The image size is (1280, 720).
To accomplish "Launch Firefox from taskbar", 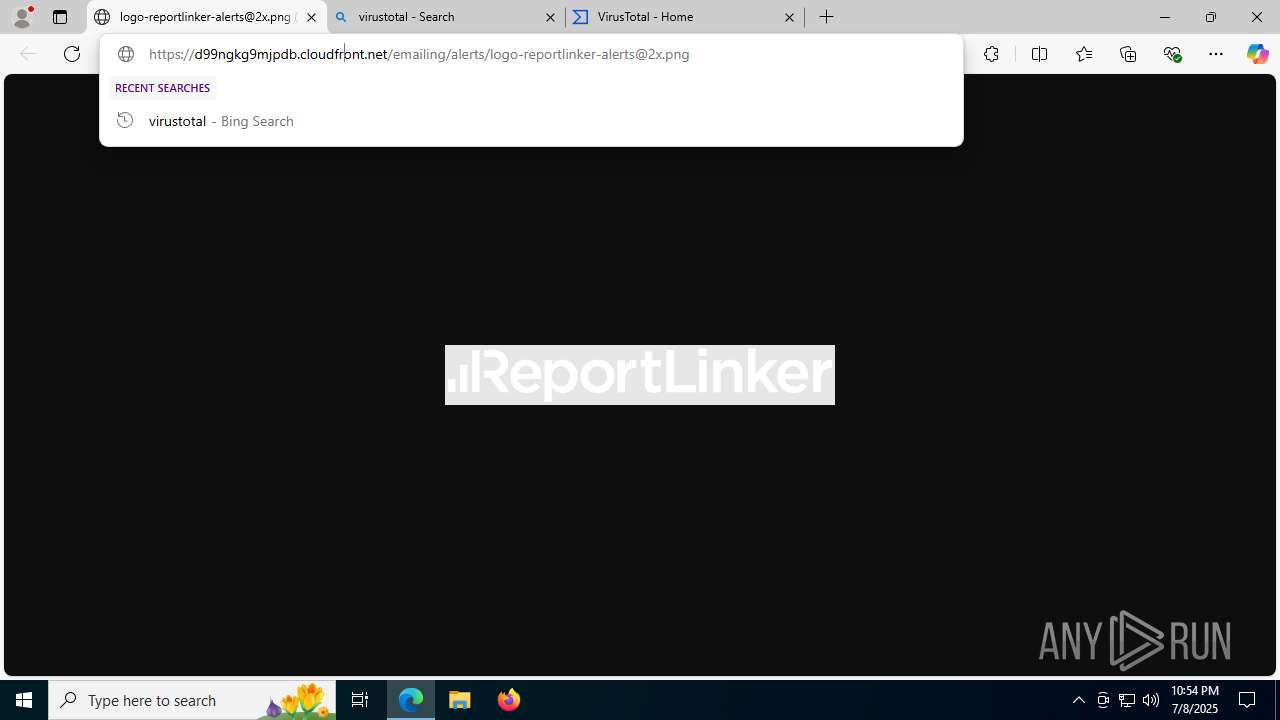I will (x=508, y=700).
